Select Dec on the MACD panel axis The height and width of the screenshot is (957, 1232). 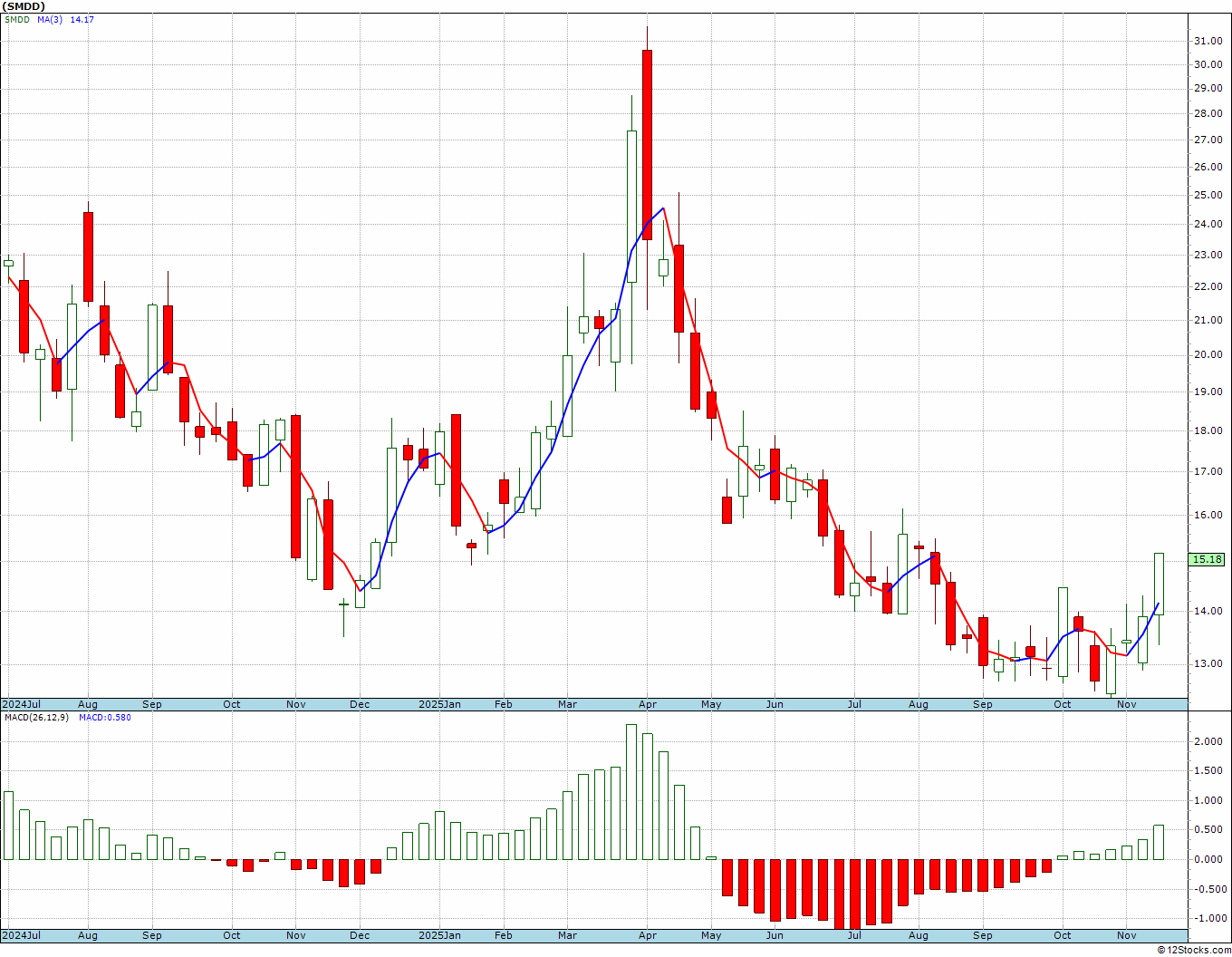(x=360, y=935)
